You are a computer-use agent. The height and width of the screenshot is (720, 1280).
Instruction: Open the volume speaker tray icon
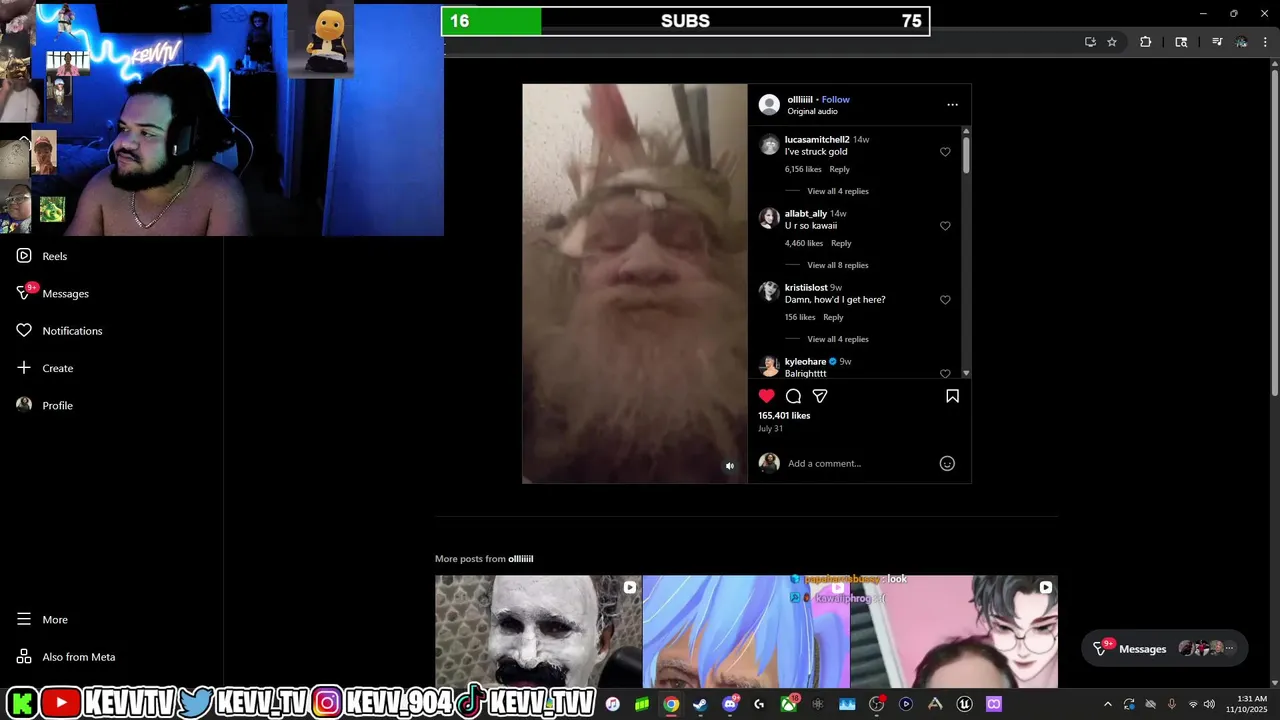(1210, 704)
